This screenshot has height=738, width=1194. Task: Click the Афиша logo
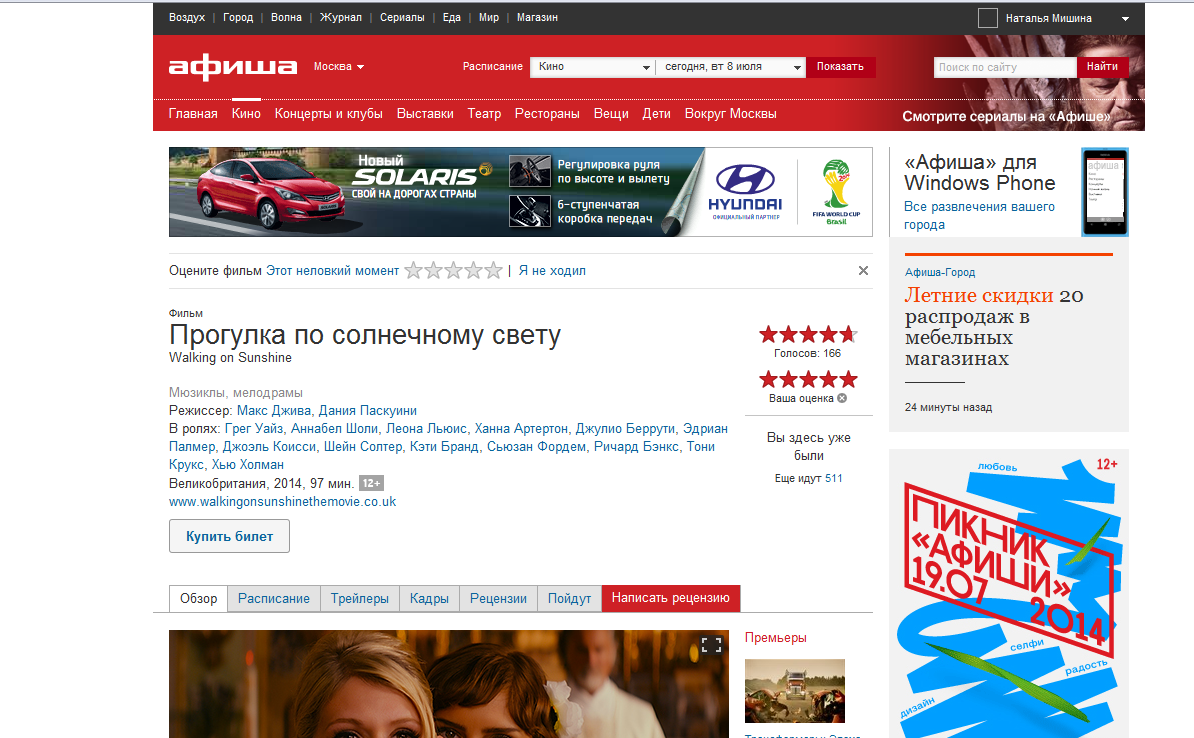coord(232,67)
